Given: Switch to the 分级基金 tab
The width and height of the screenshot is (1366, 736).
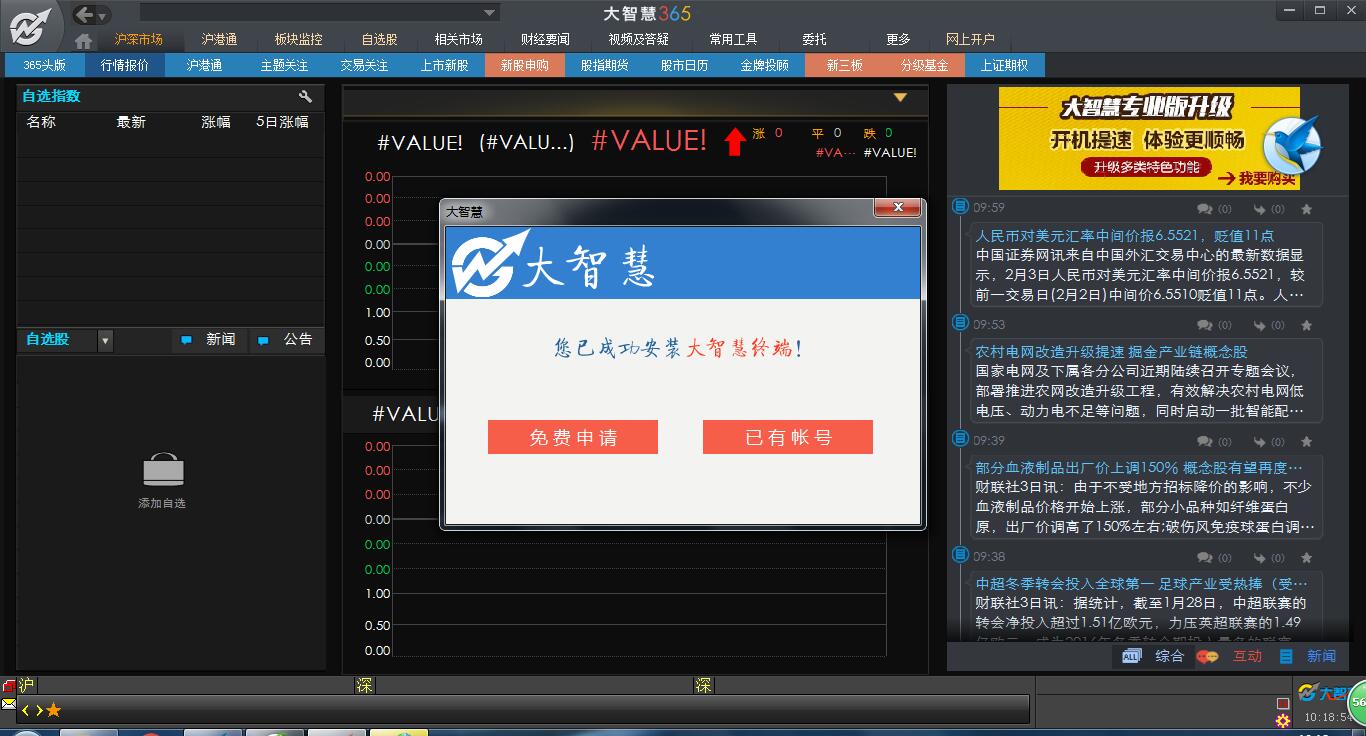Looking at the screenshot, I should point(925,65).
